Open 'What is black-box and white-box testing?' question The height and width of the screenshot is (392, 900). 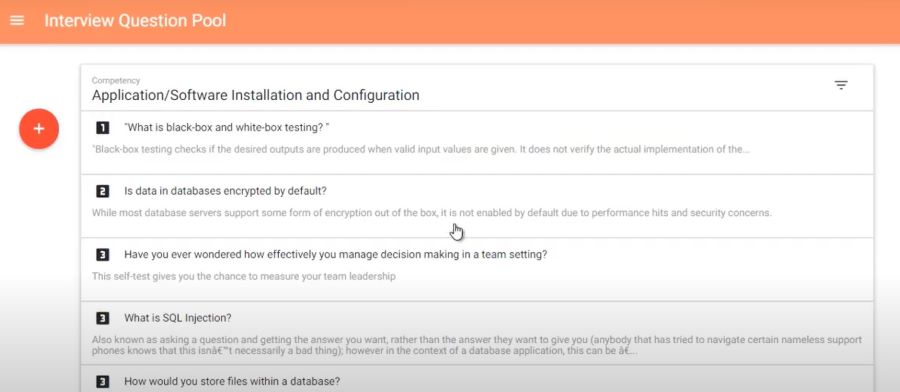pyautogui.click(x=227, y=127)
